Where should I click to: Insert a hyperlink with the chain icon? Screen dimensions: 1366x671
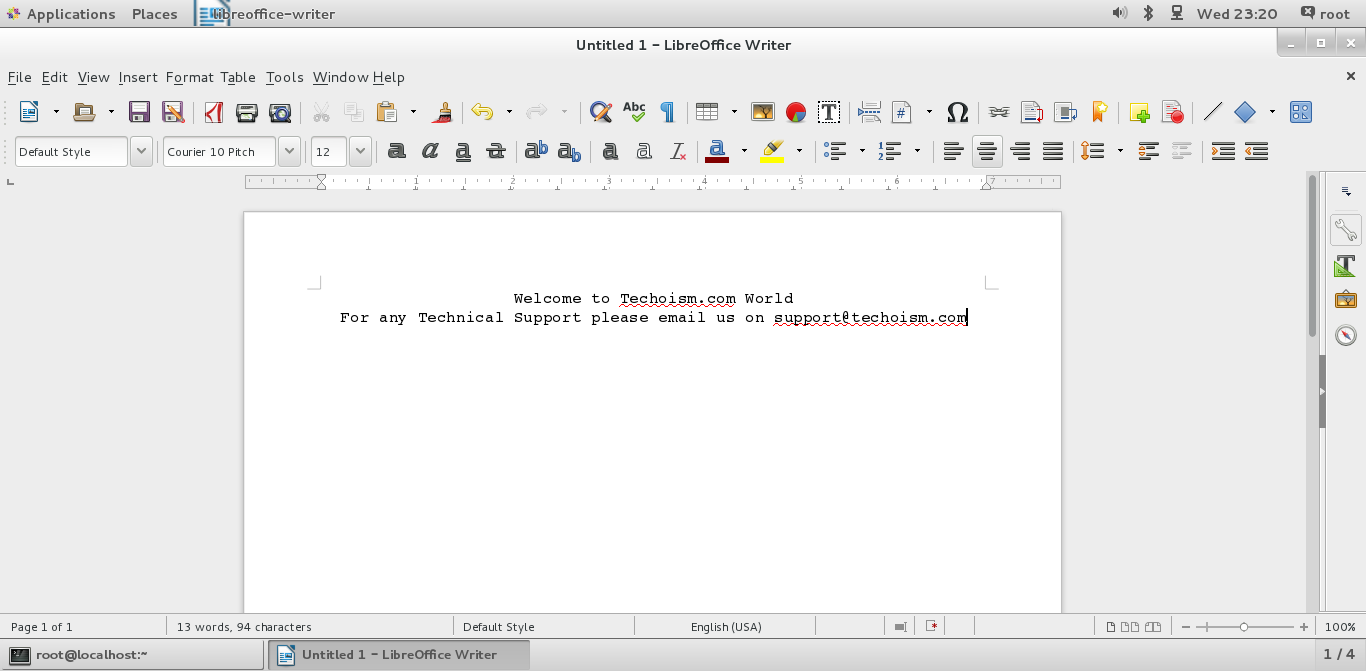click(x=998, y=112)
